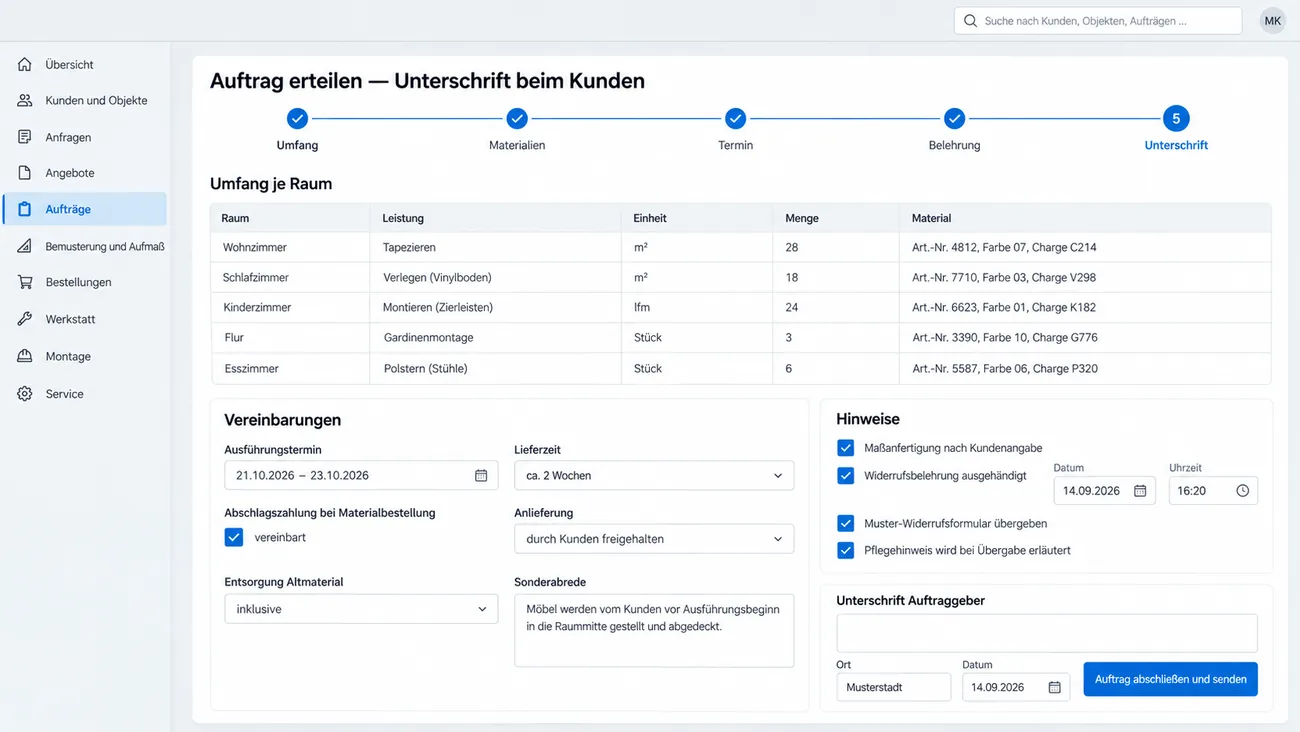Viewport: 1300px width, 732px height.
Task: Click the Umfang step label
Action: point(297,145)
